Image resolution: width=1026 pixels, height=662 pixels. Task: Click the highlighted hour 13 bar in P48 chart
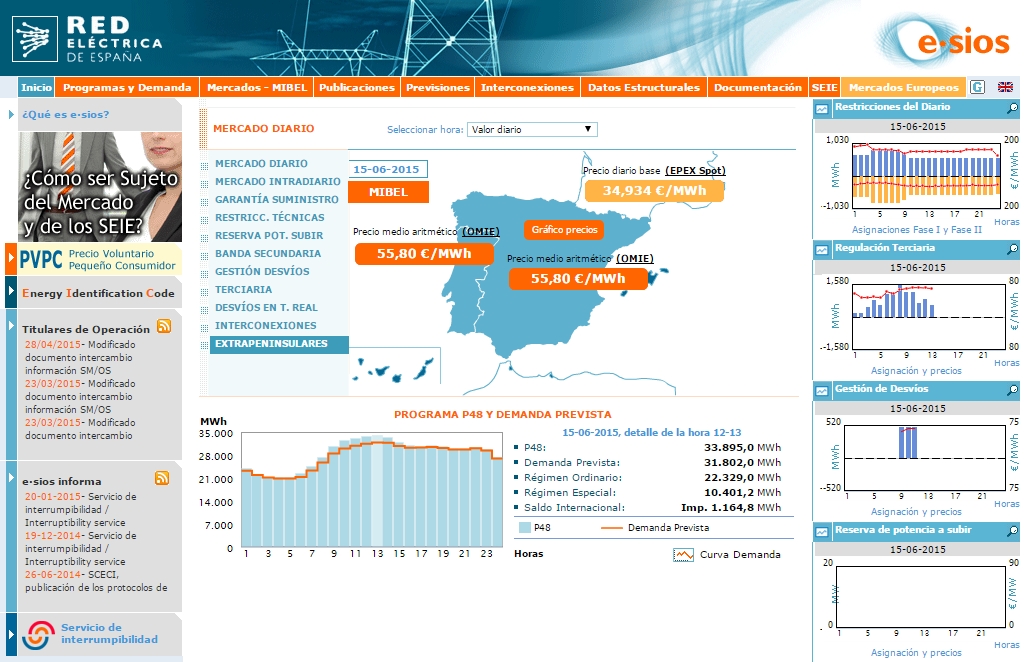coord(378,491)
